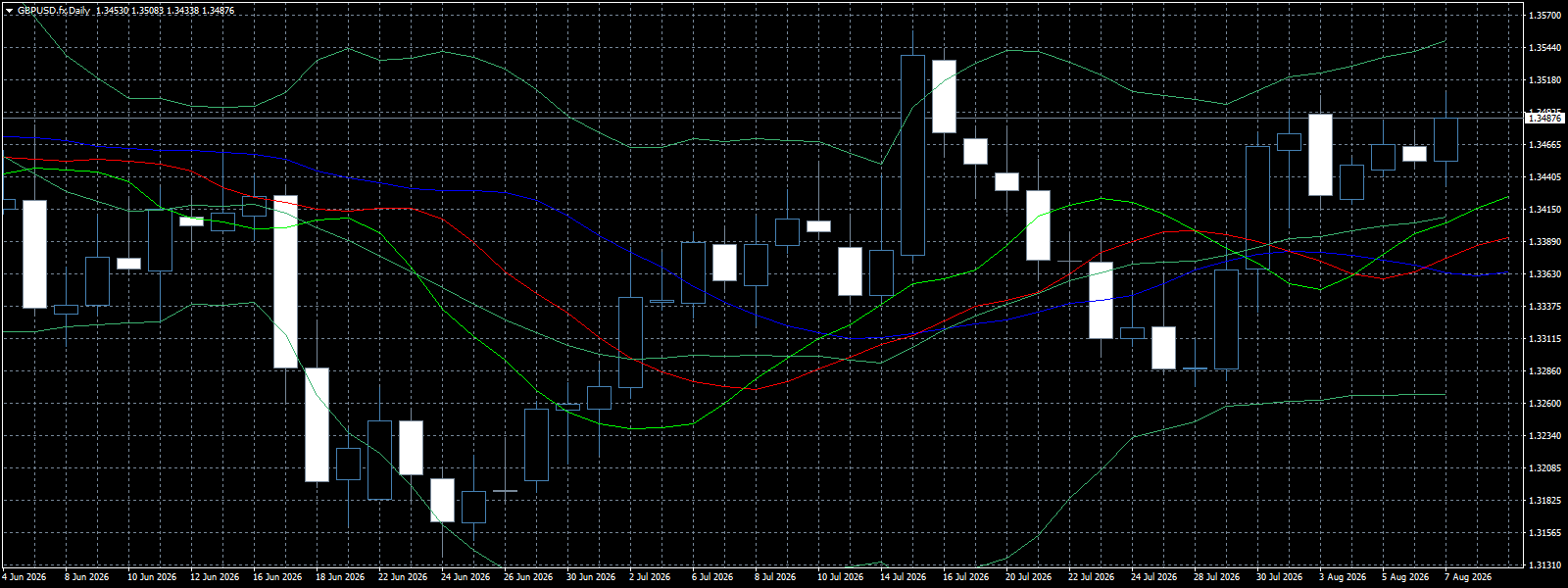This screenshot has width=1568, height=588.
Task: Click the 16 Jun 2026 date label
Action: tap(277, 577)
